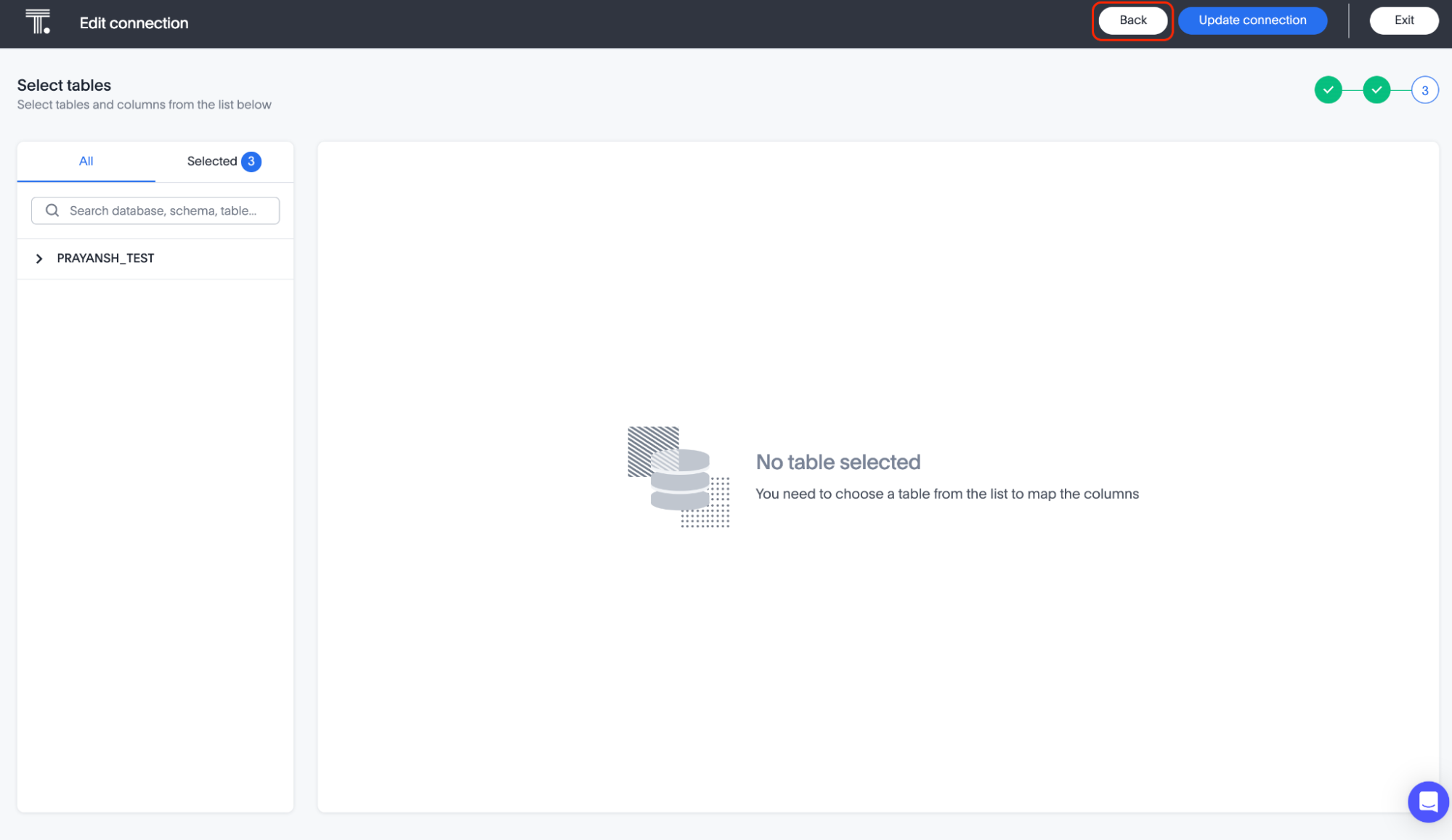This screenshot has height=840, width=1452.
Task: Expand the PRAYANSH_TEST chevron
Action: pos(39,258)
